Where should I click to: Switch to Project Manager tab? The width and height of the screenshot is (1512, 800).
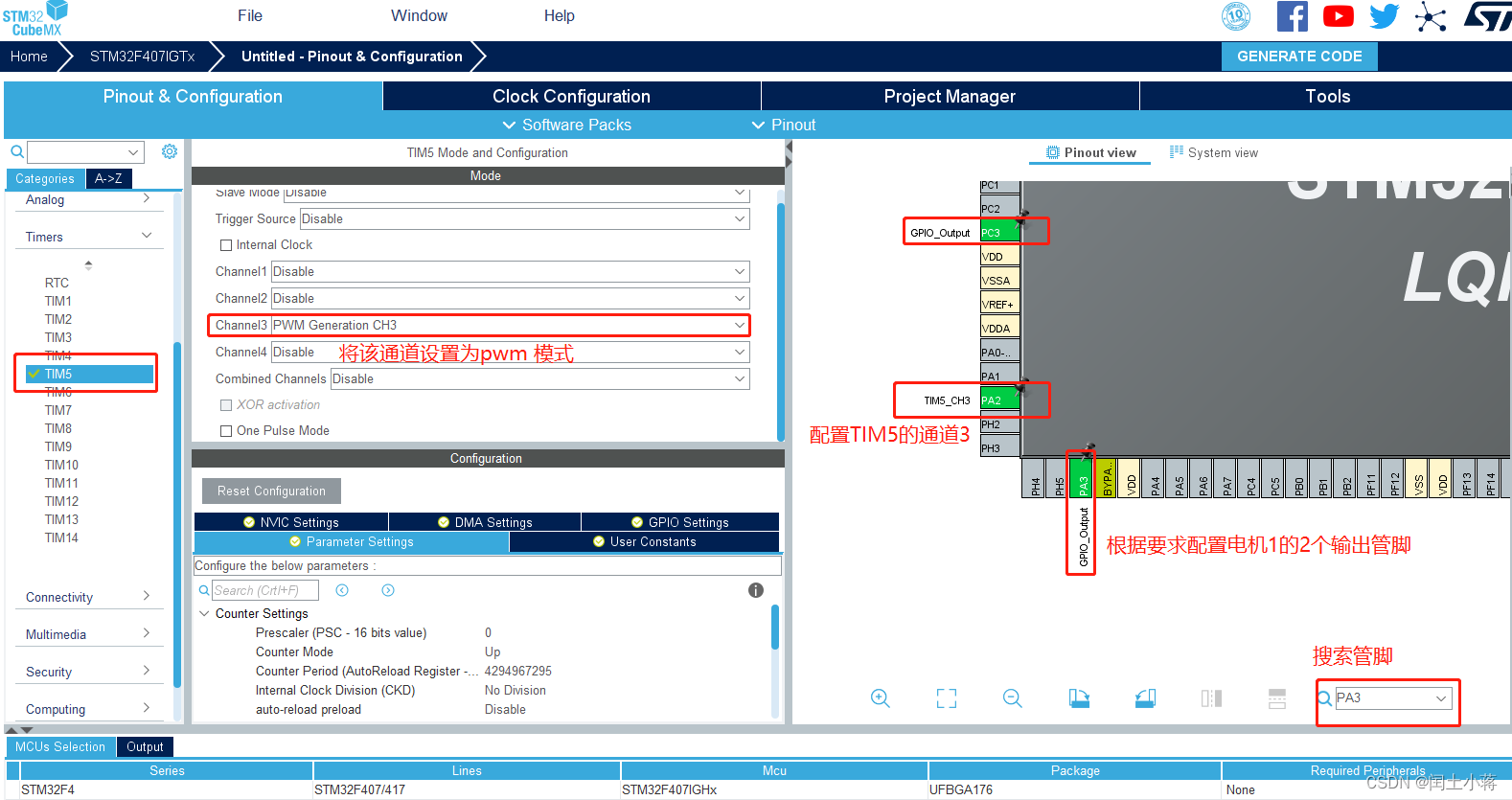950,97
